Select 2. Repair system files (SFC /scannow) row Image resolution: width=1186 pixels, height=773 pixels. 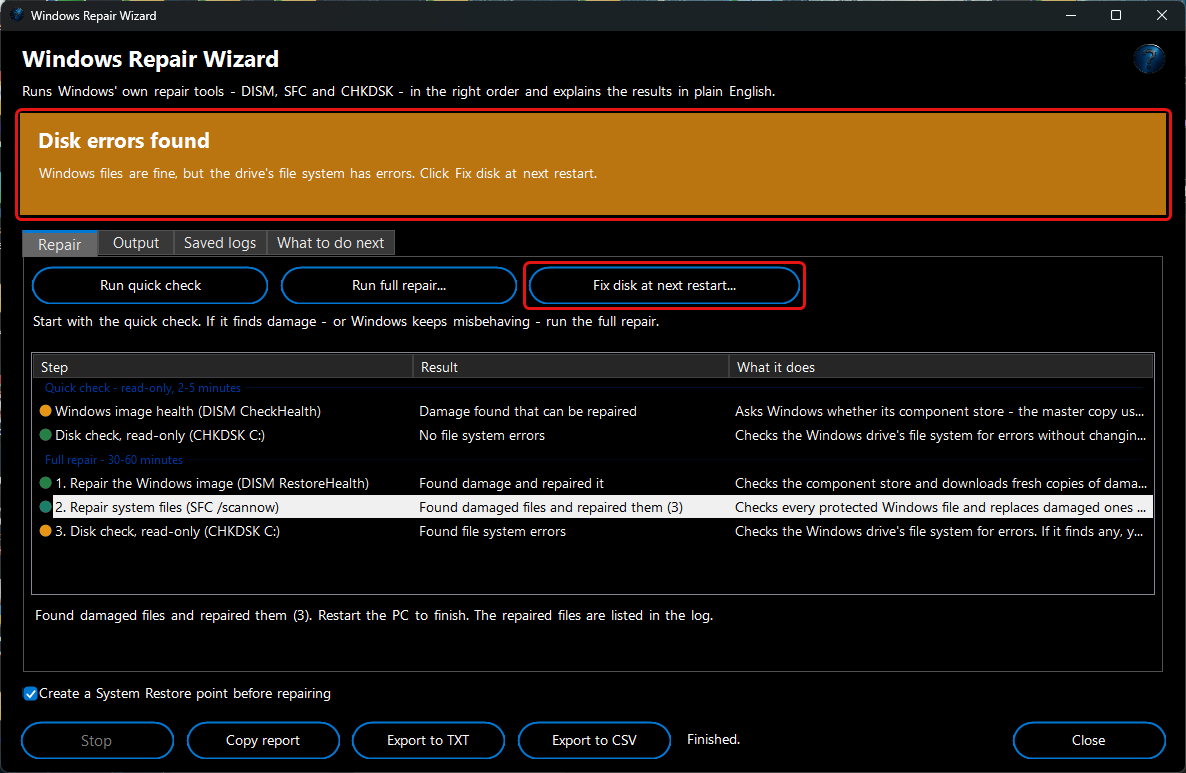(593, 507)
